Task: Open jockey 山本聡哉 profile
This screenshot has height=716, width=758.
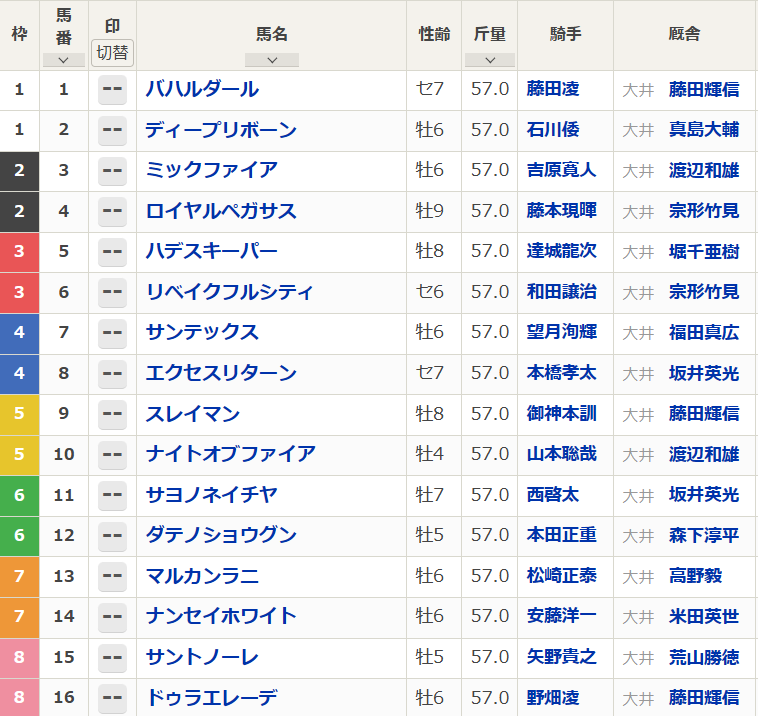Action: (x=562, y=454)
